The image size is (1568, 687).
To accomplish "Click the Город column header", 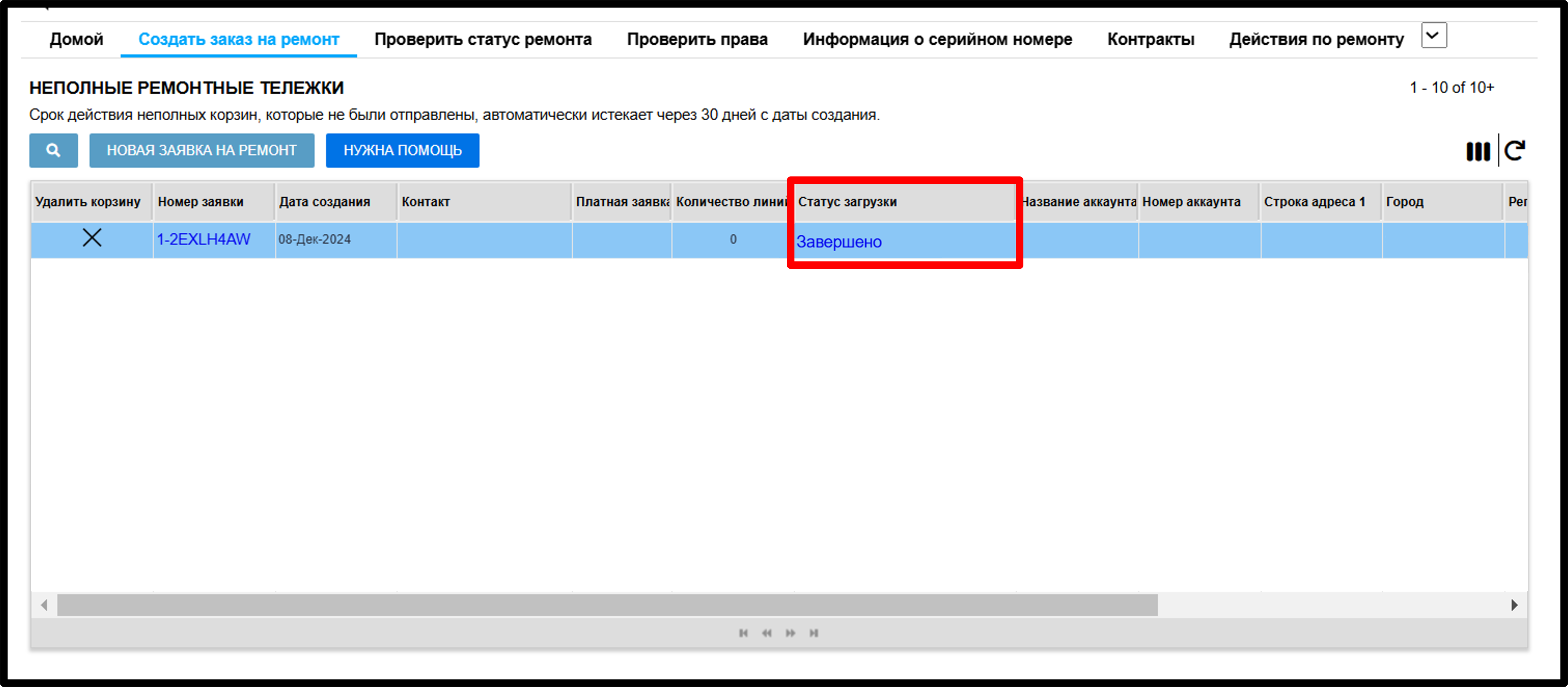I will (x=1443, y=202).
